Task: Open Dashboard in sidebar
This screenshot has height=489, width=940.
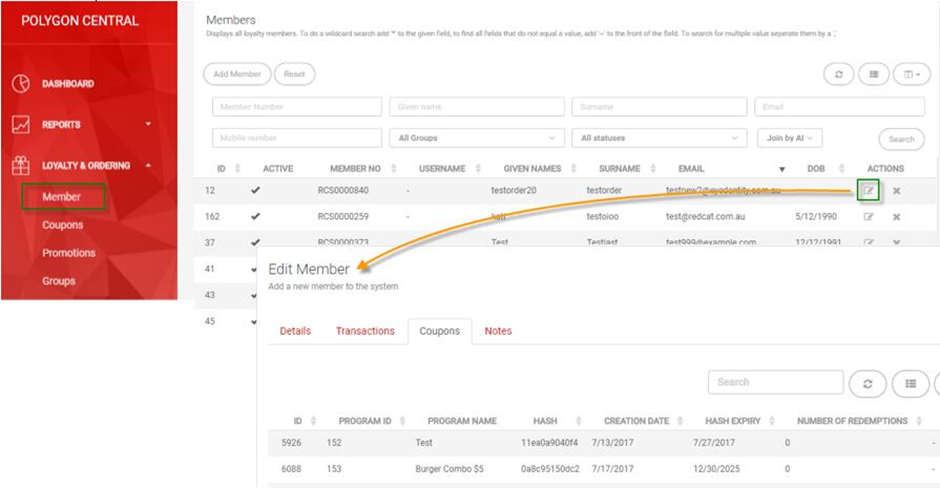Action: [x=68, y=84]
